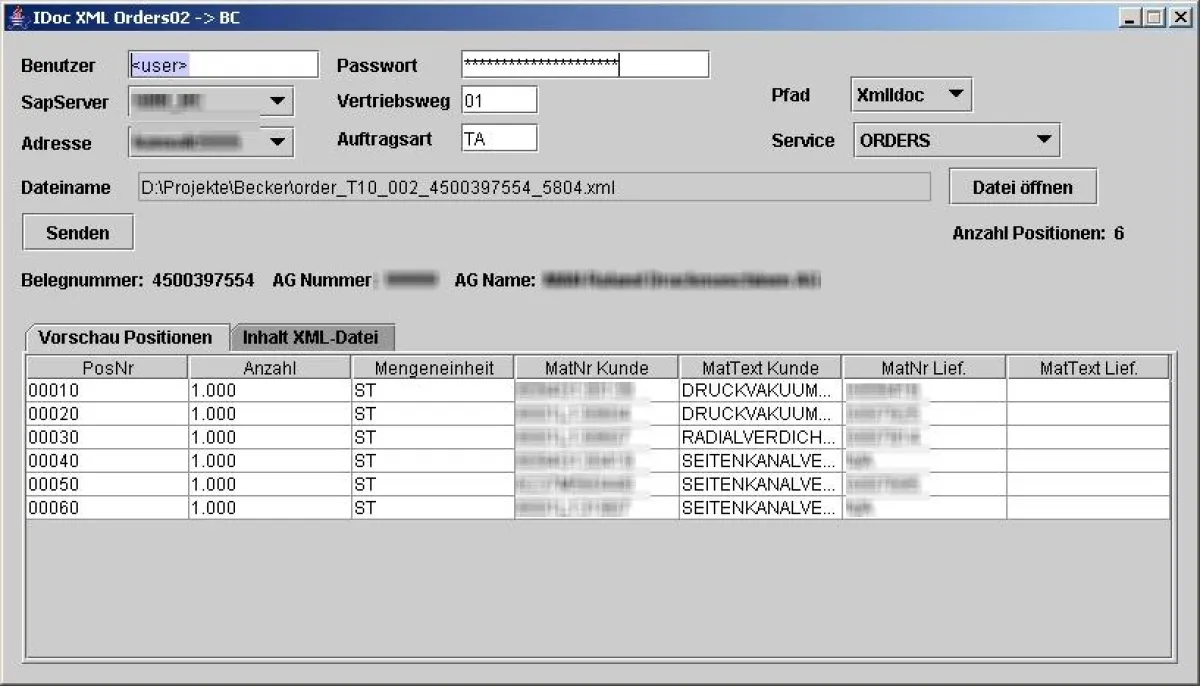Screen dimensions: 1200x686
Task: Click inside the Benutzer input field
Action: (x=222, y=63)
